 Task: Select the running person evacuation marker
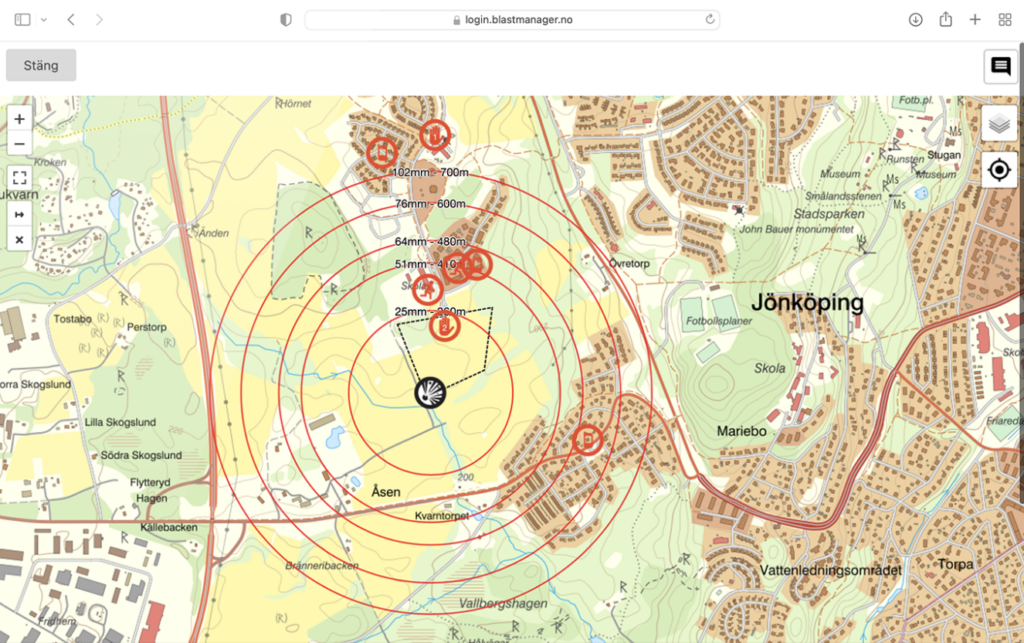coord(427,290)
